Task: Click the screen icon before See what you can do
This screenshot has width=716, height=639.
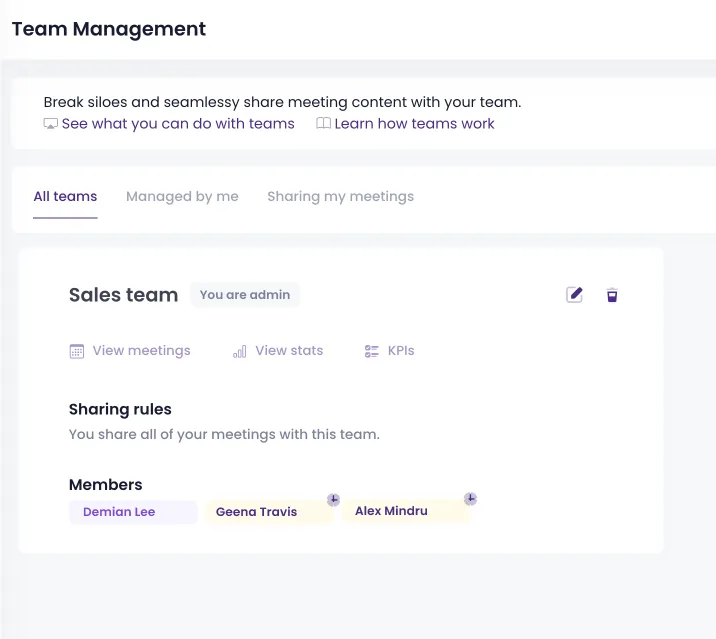Action: tap(50, 124)
